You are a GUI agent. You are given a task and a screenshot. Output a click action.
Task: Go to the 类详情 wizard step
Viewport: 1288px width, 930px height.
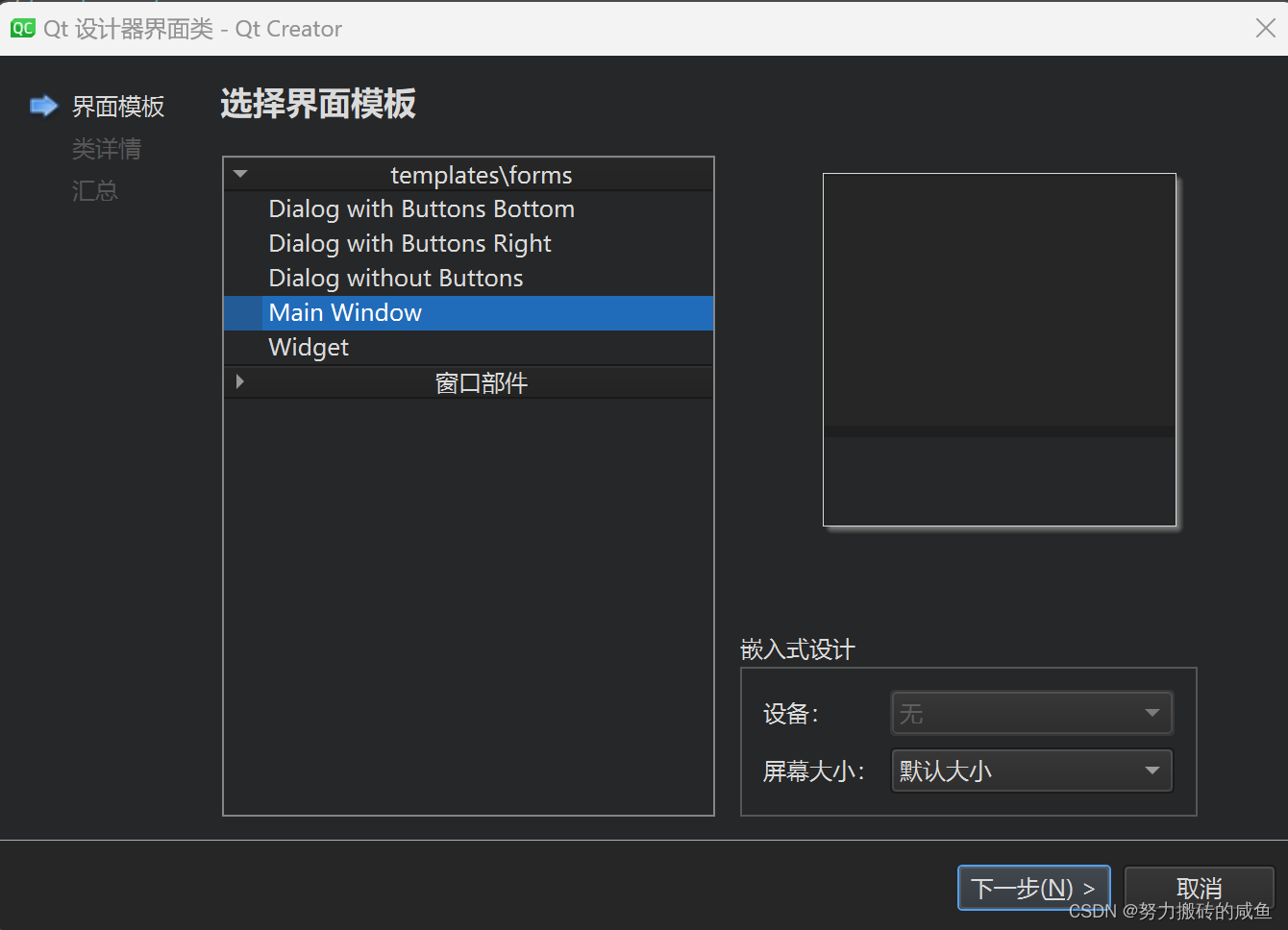point(107,148)
